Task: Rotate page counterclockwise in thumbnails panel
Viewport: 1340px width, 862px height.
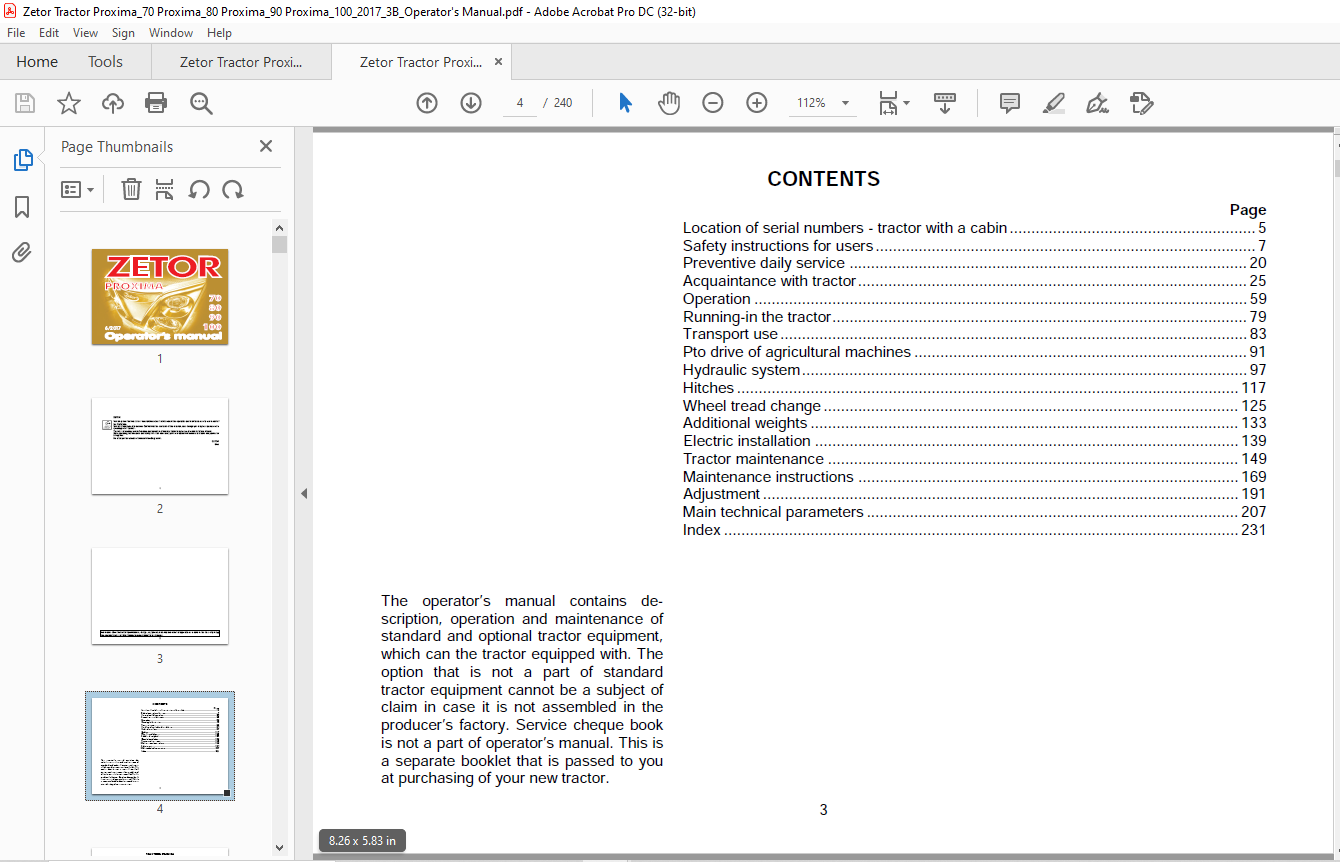Action: [x=199, y=189]
